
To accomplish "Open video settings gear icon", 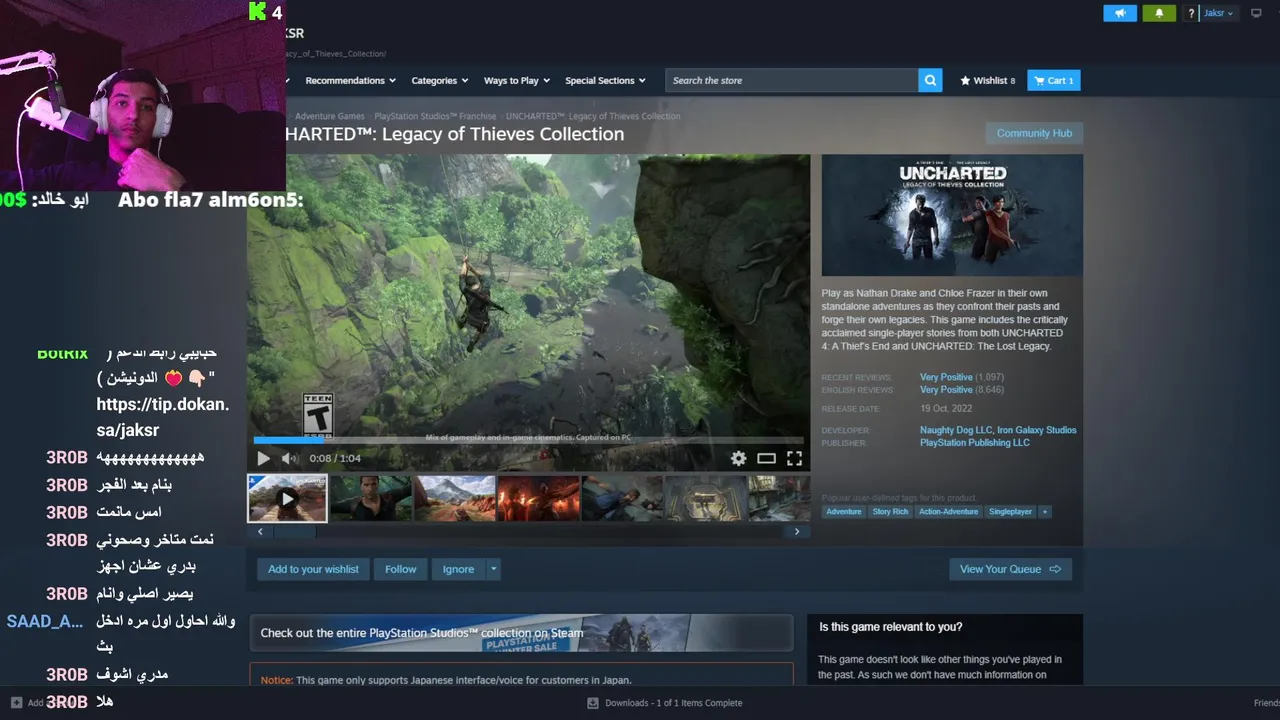I will 738,458.
